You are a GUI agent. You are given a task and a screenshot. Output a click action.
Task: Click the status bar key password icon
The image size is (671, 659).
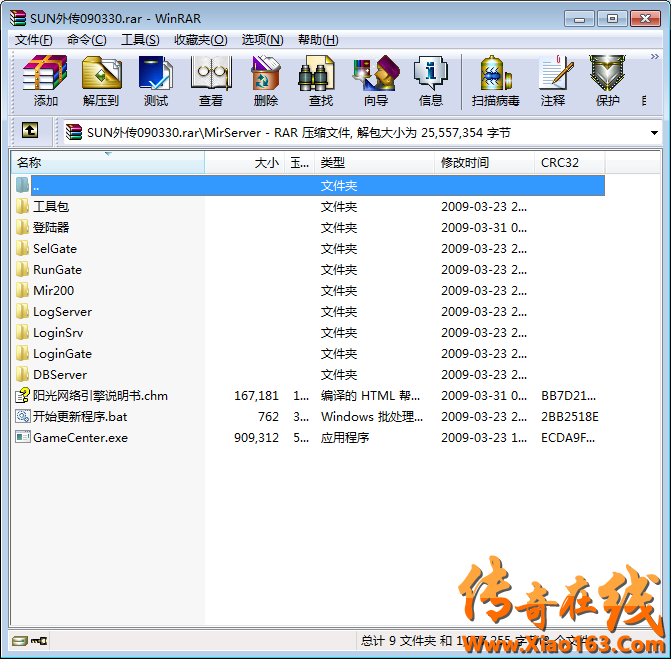click(39, 641)
